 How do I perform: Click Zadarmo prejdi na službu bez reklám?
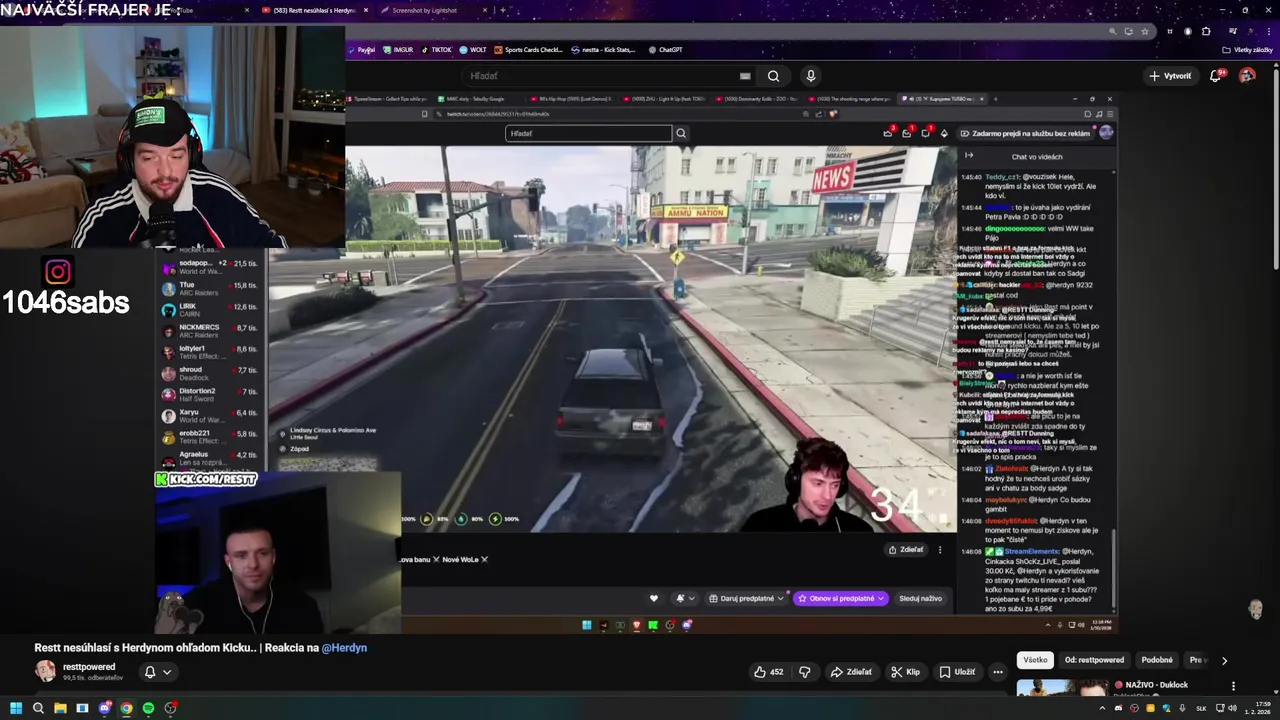point(1025,133)
